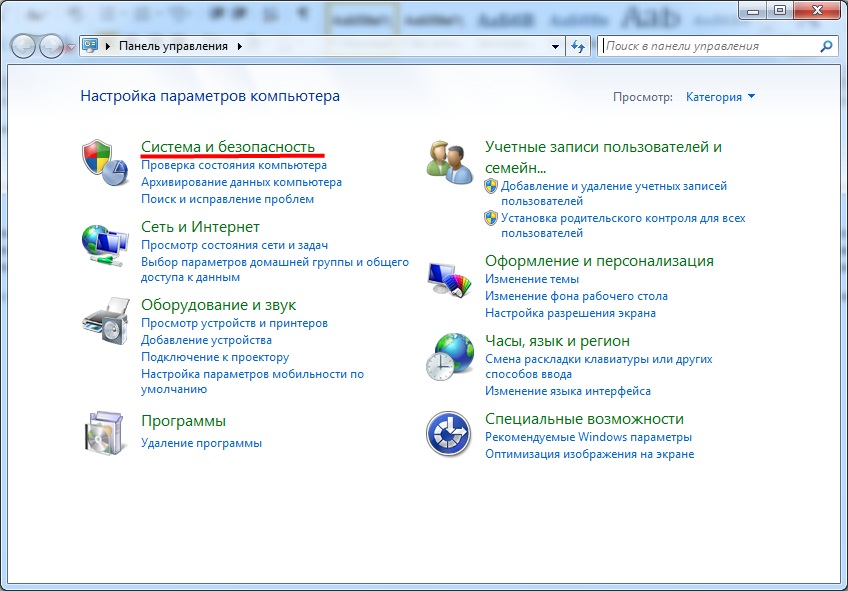
Task: Open Проверка состояния компьютера
Action: 234,165
